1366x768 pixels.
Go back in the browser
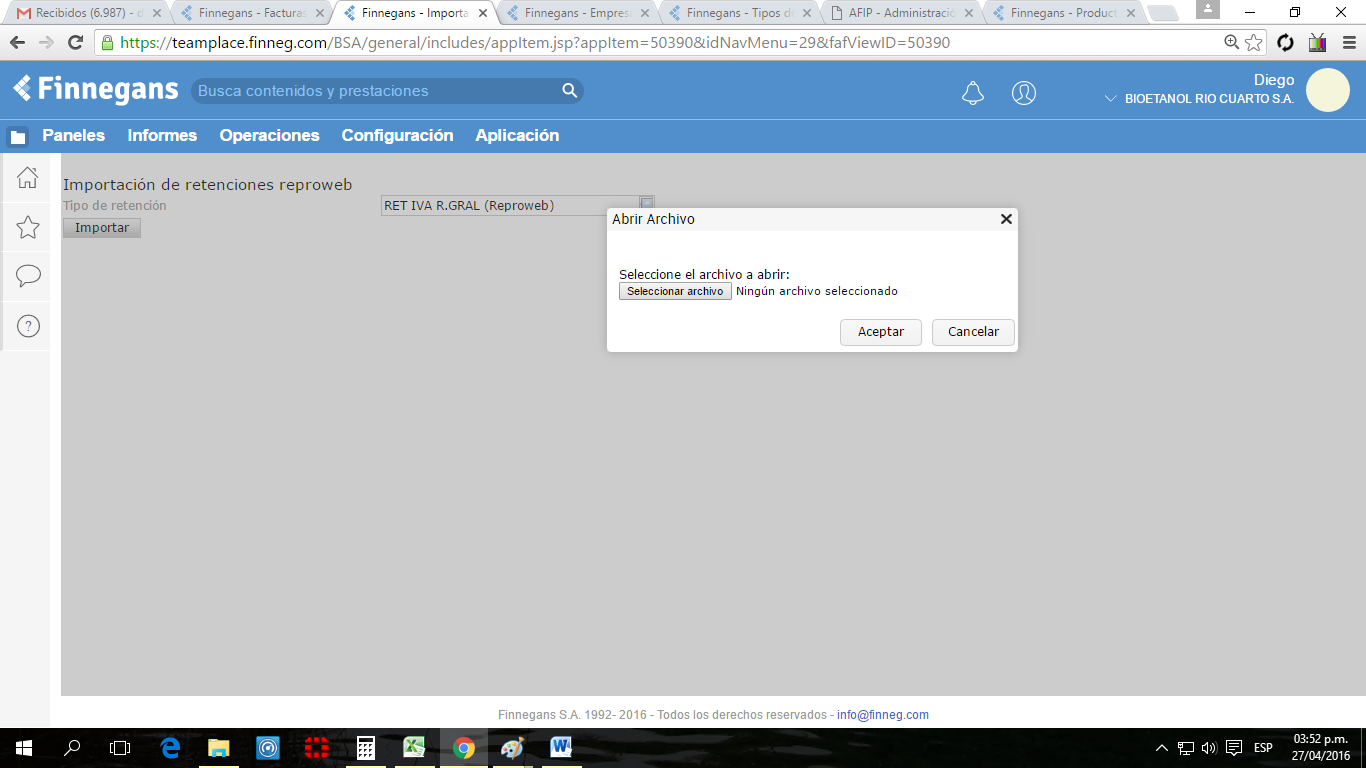(17, 43)
